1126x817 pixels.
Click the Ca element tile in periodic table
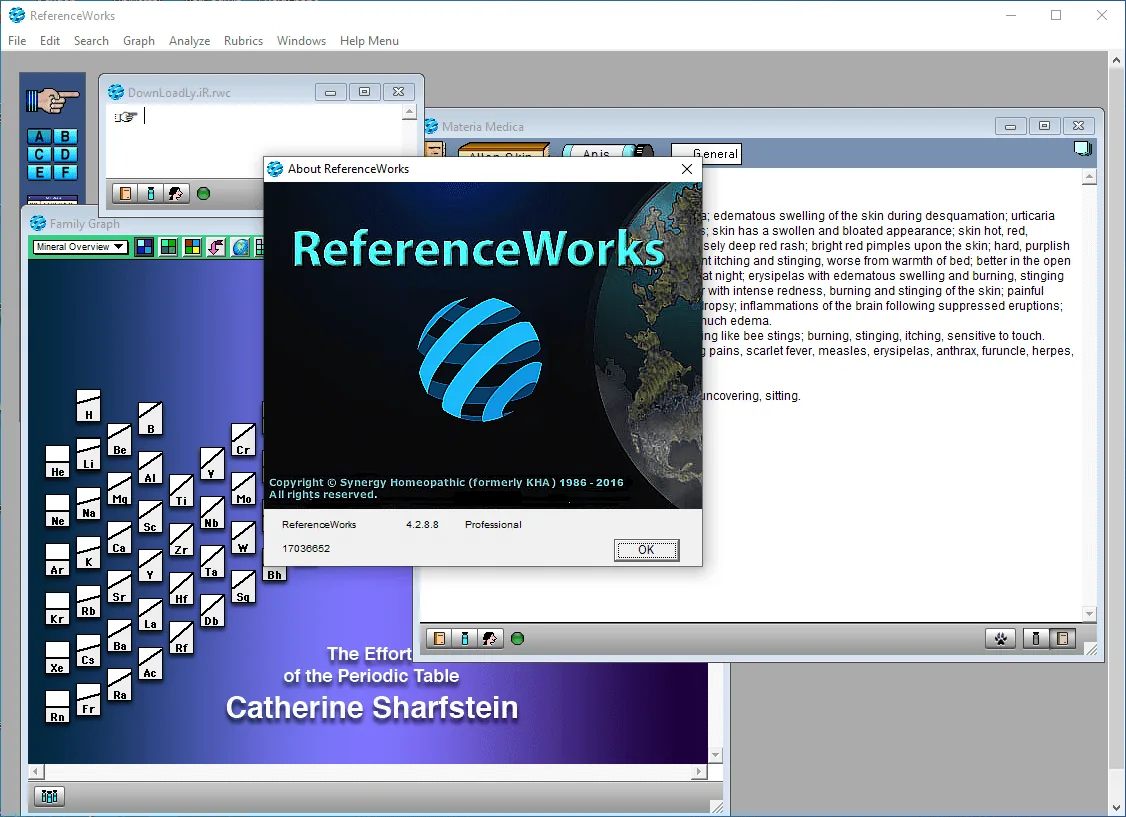coord(119,539)
